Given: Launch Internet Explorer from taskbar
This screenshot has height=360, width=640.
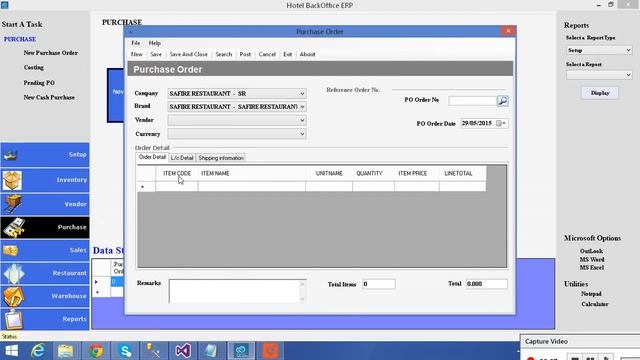Looking at the screenshot, I should (38, 351).
